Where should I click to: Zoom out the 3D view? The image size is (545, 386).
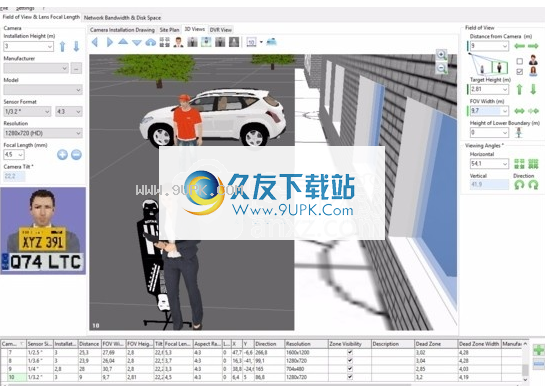441,68
